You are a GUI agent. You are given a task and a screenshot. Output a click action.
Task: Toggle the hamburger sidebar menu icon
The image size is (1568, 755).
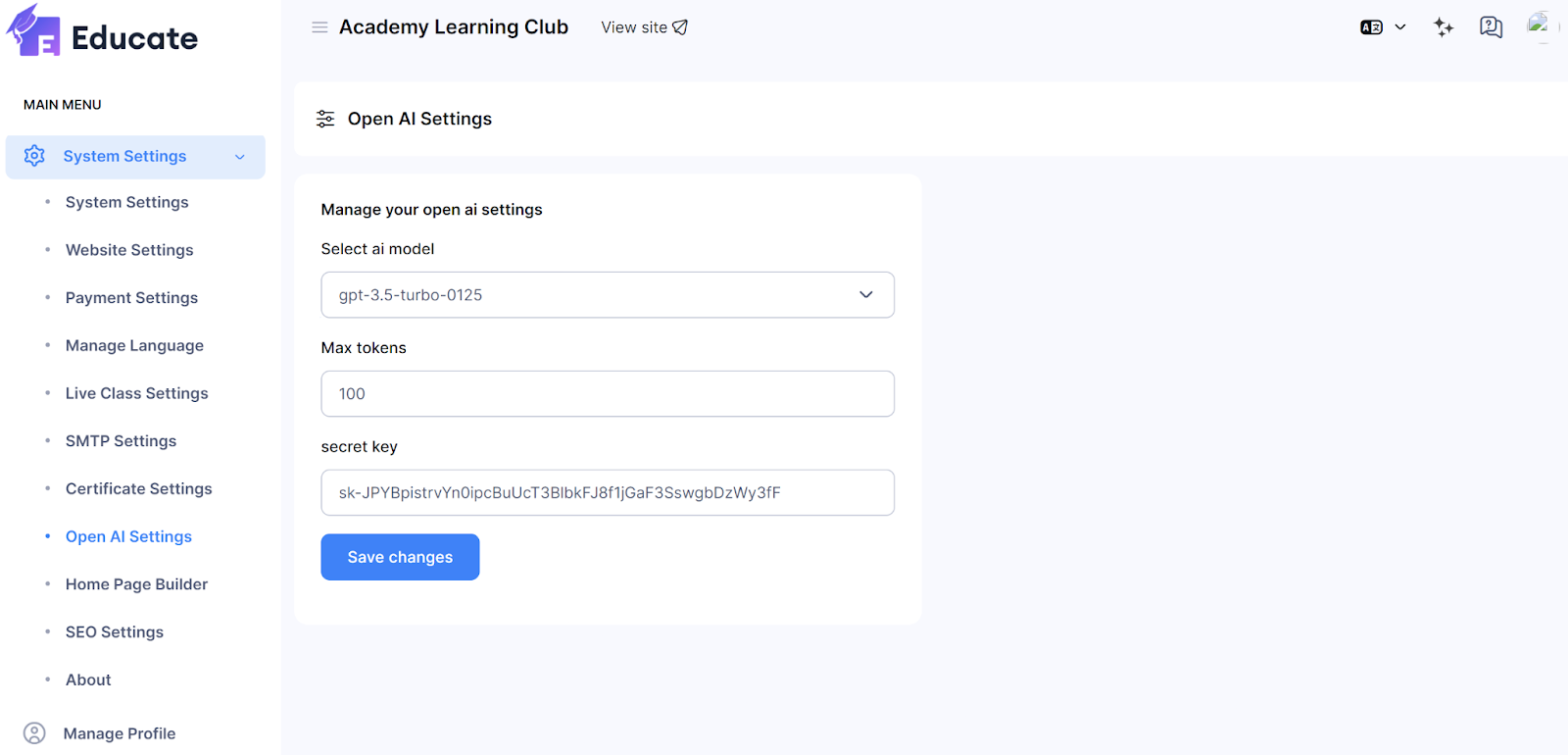[x=319, y=27]
